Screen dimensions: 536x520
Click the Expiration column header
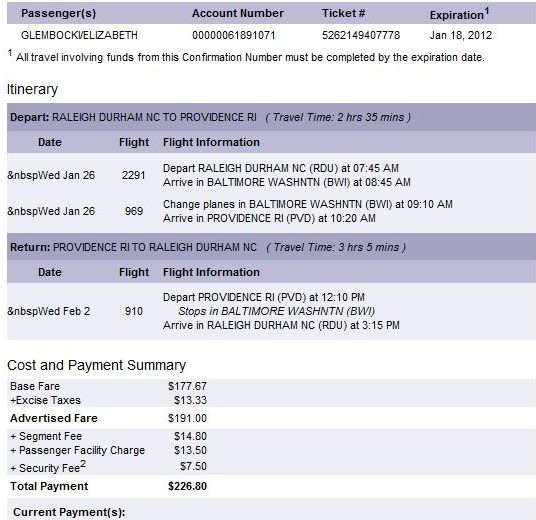[x=459, y=14]
